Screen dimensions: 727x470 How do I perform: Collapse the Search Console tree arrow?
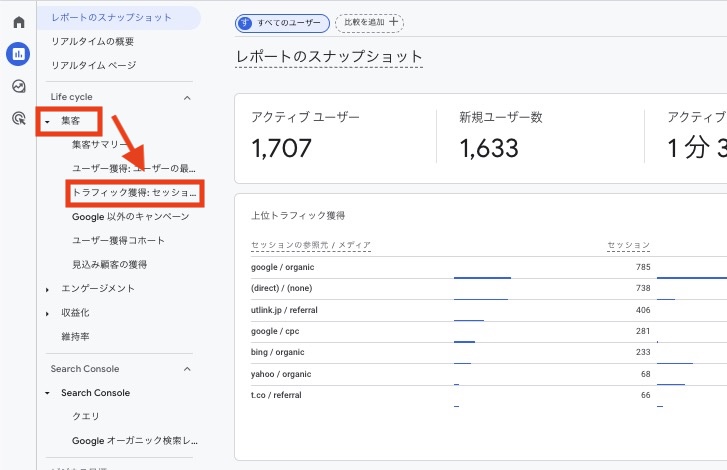tap(47, 394)
